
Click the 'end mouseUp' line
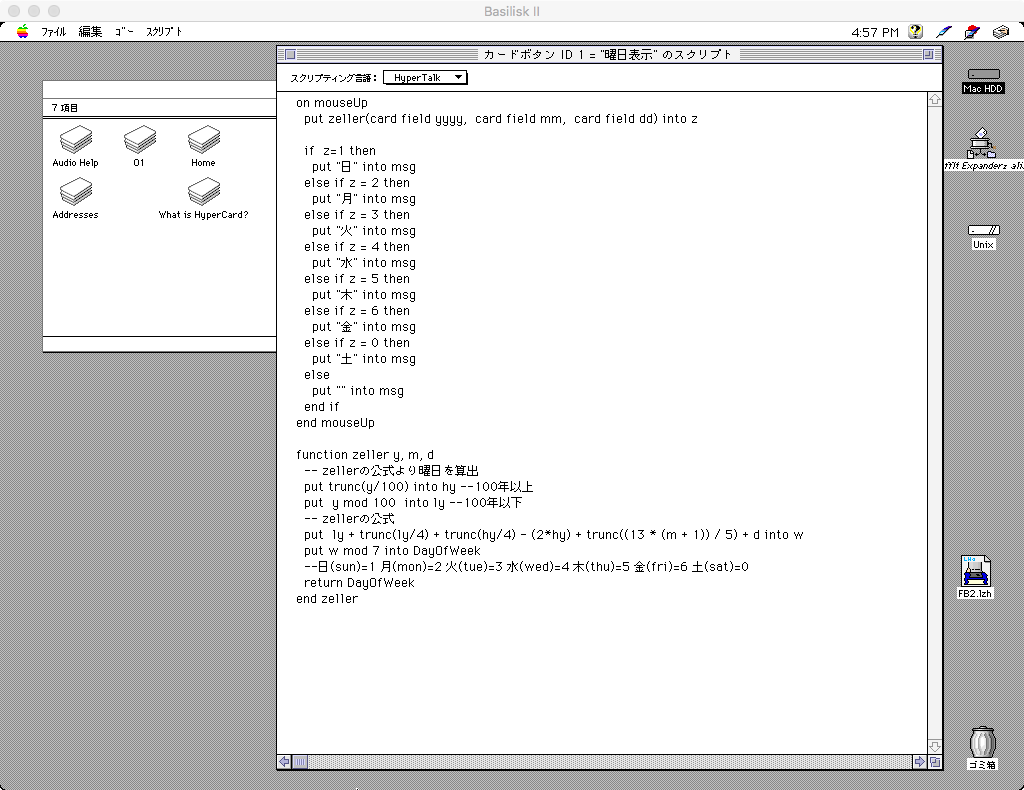pos(335,423)
